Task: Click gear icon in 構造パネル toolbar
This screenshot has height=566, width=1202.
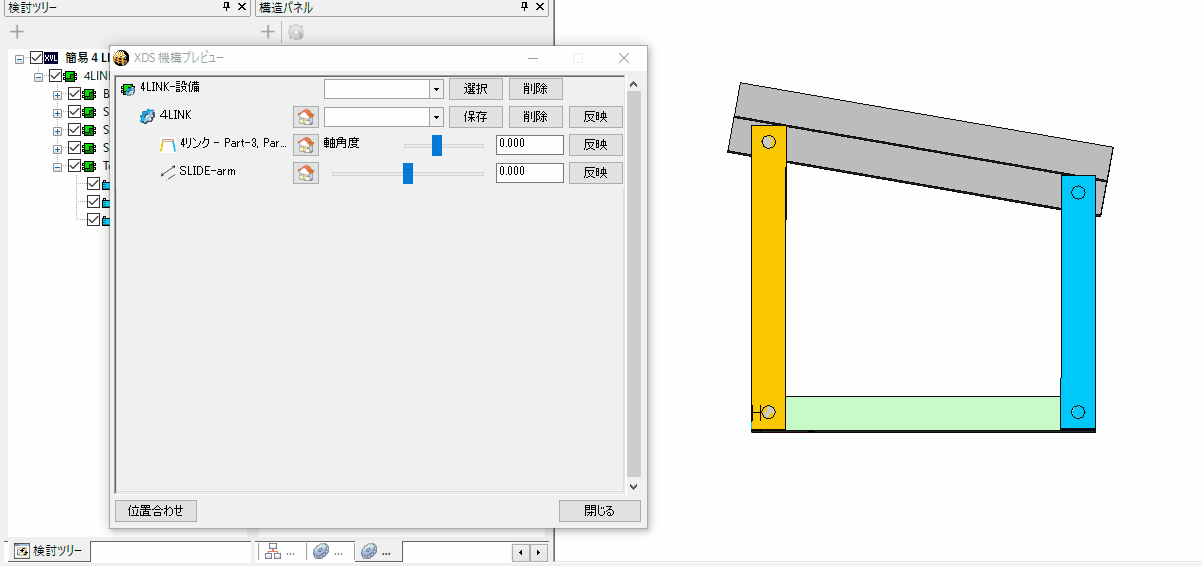Action: pyautogui.click(x=296, y=32)
